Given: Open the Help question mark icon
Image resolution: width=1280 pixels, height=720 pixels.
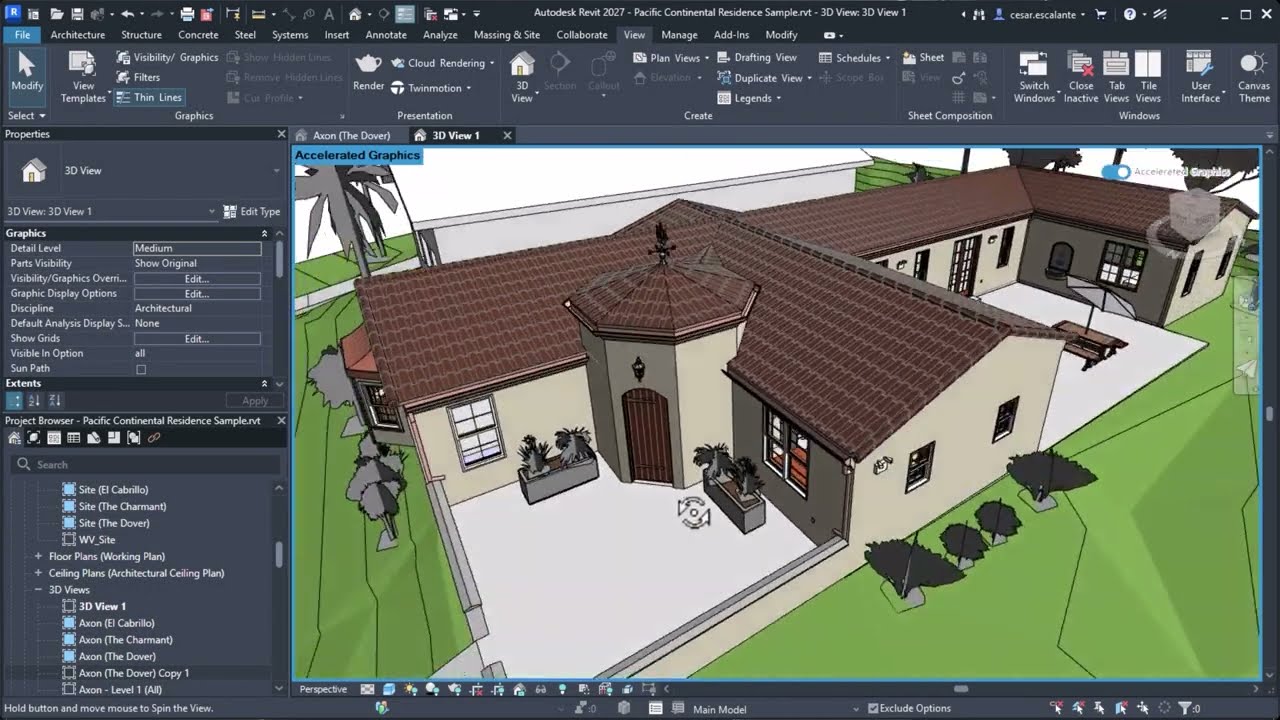Looking at the screenshot, I should click(x=1129, y=14).
